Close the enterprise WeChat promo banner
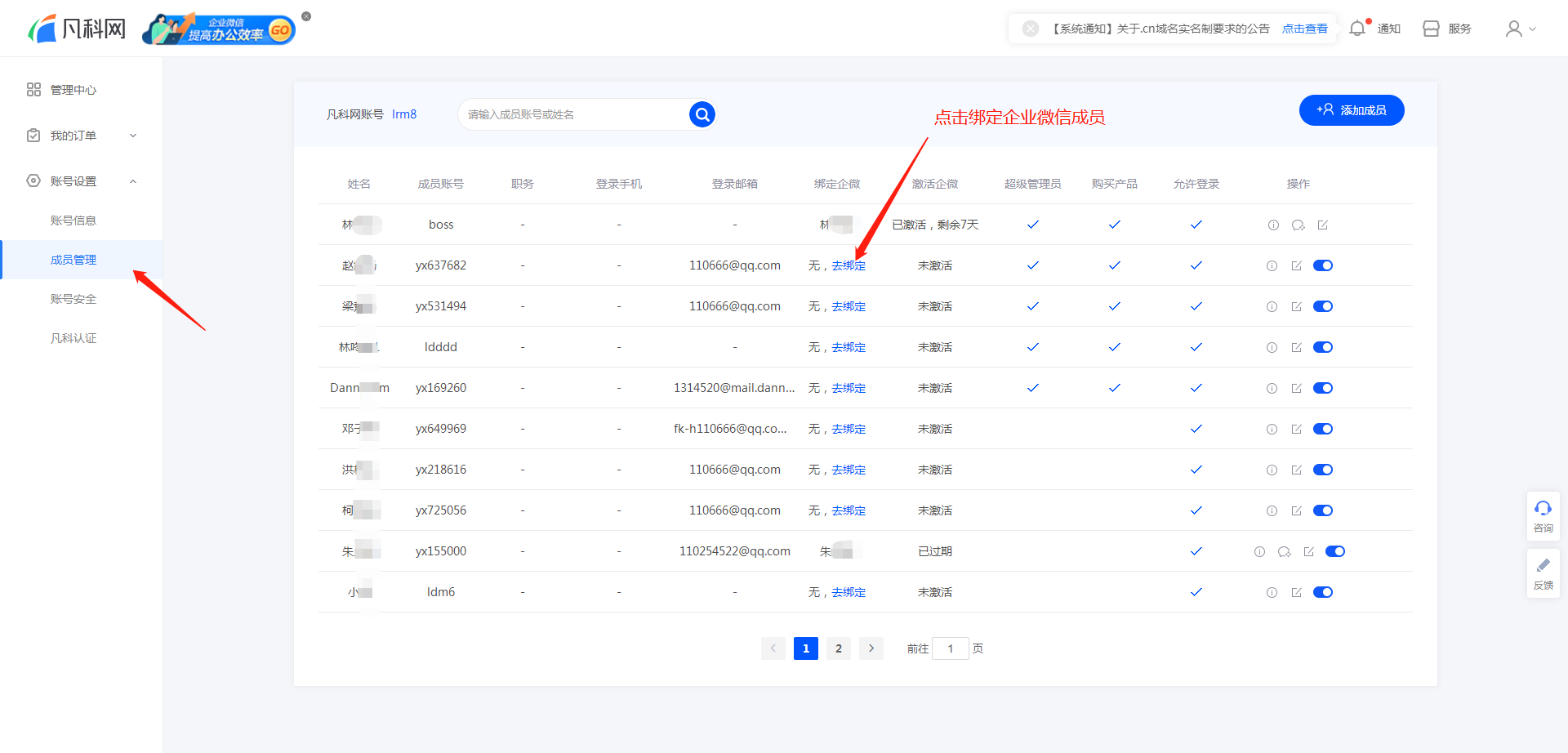Screen dimensions: 1568x753 point(306,16)
